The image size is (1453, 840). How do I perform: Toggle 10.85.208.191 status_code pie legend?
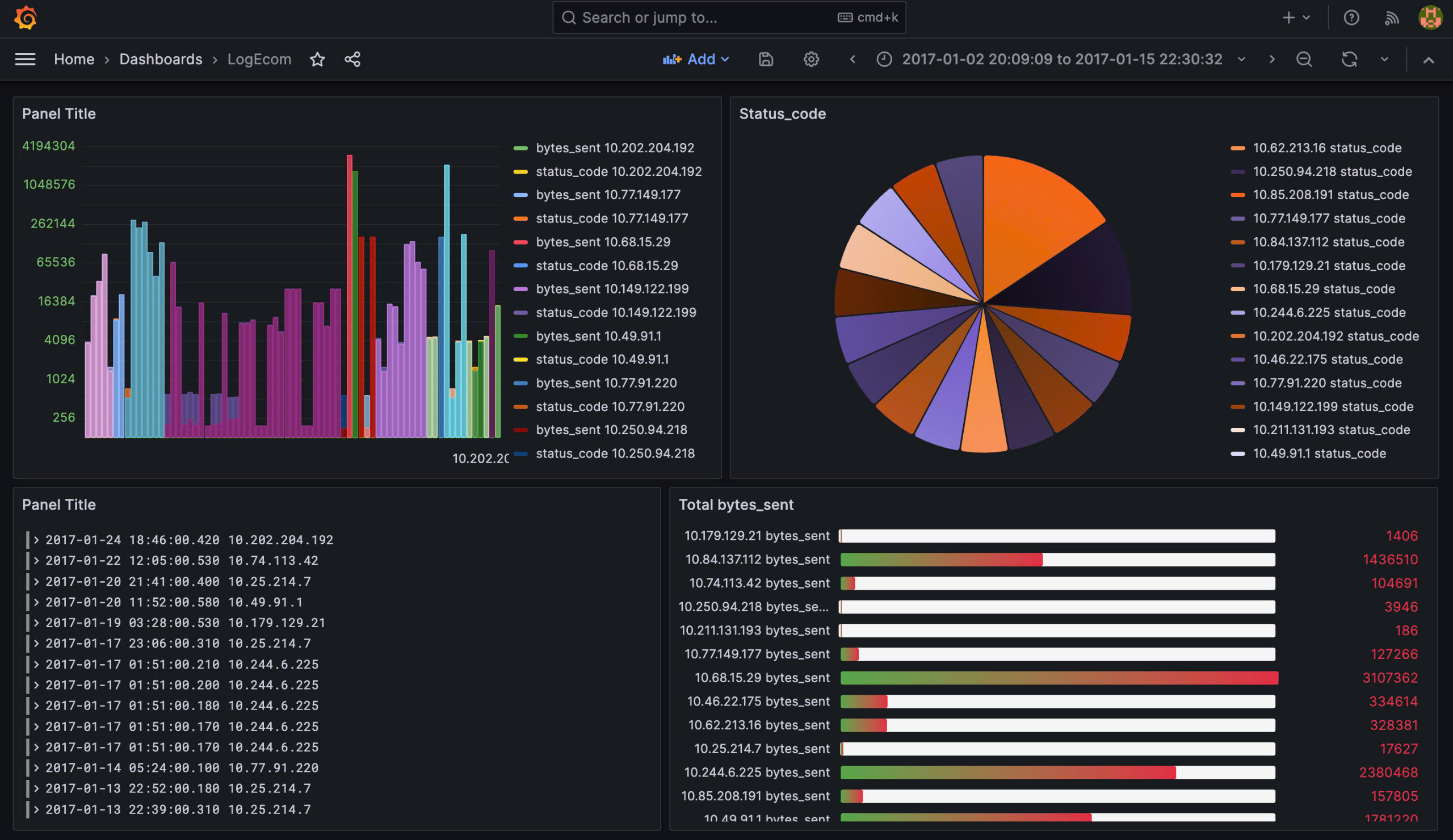[x=1331, y=194]
